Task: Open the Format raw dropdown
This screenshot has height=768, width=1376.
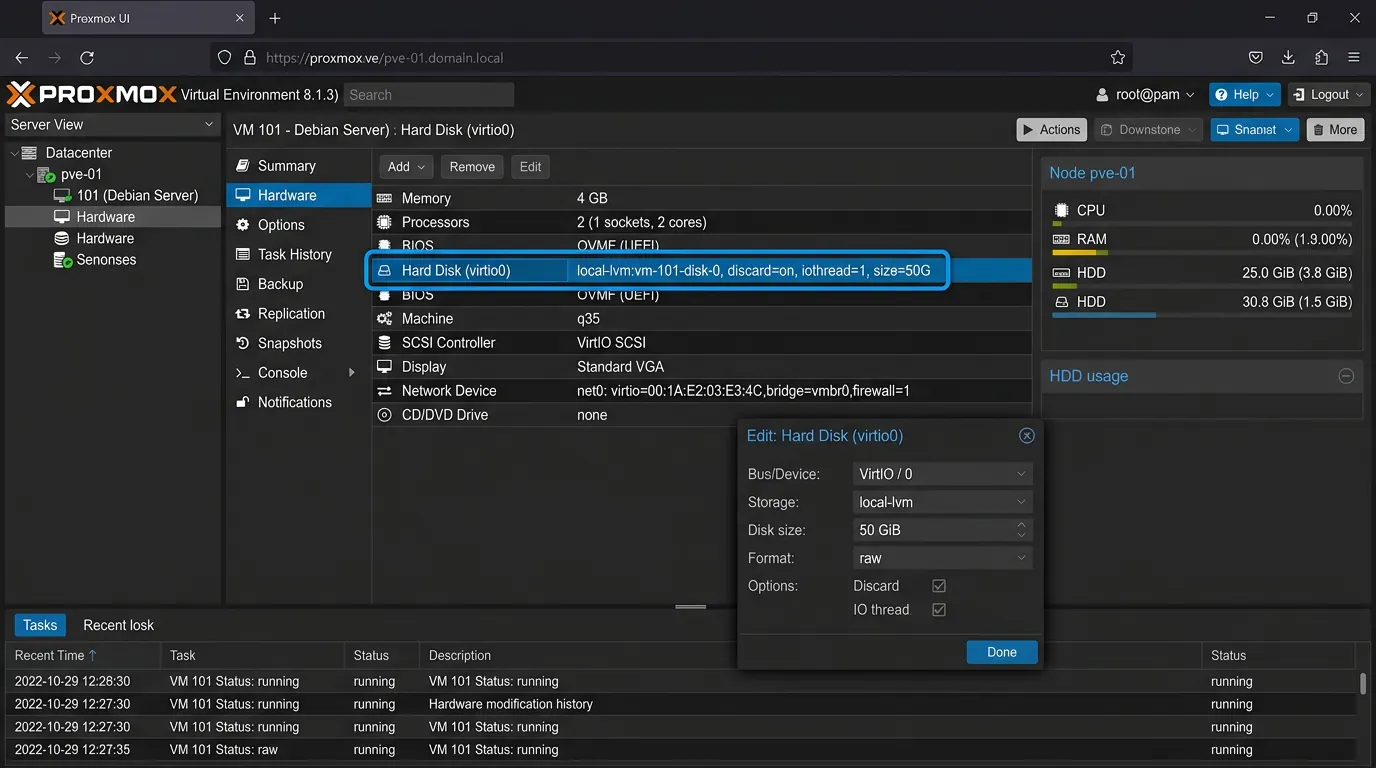Action: 942,558
